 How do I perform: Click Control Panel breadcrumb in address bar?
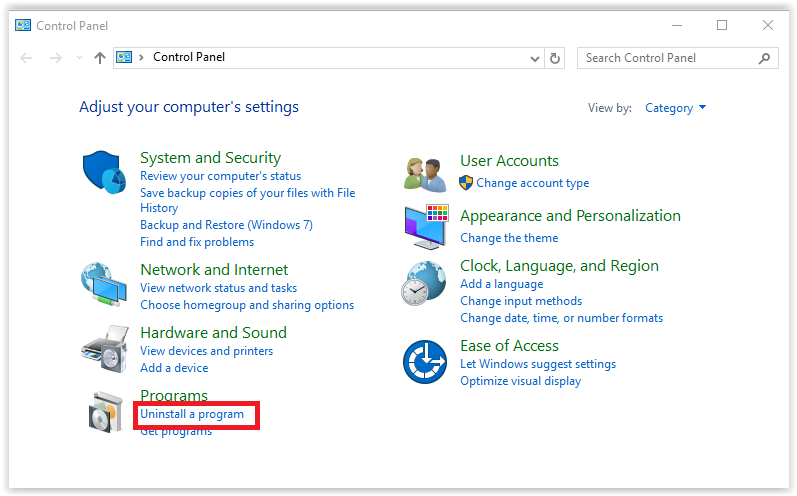[x=189, y=58]
